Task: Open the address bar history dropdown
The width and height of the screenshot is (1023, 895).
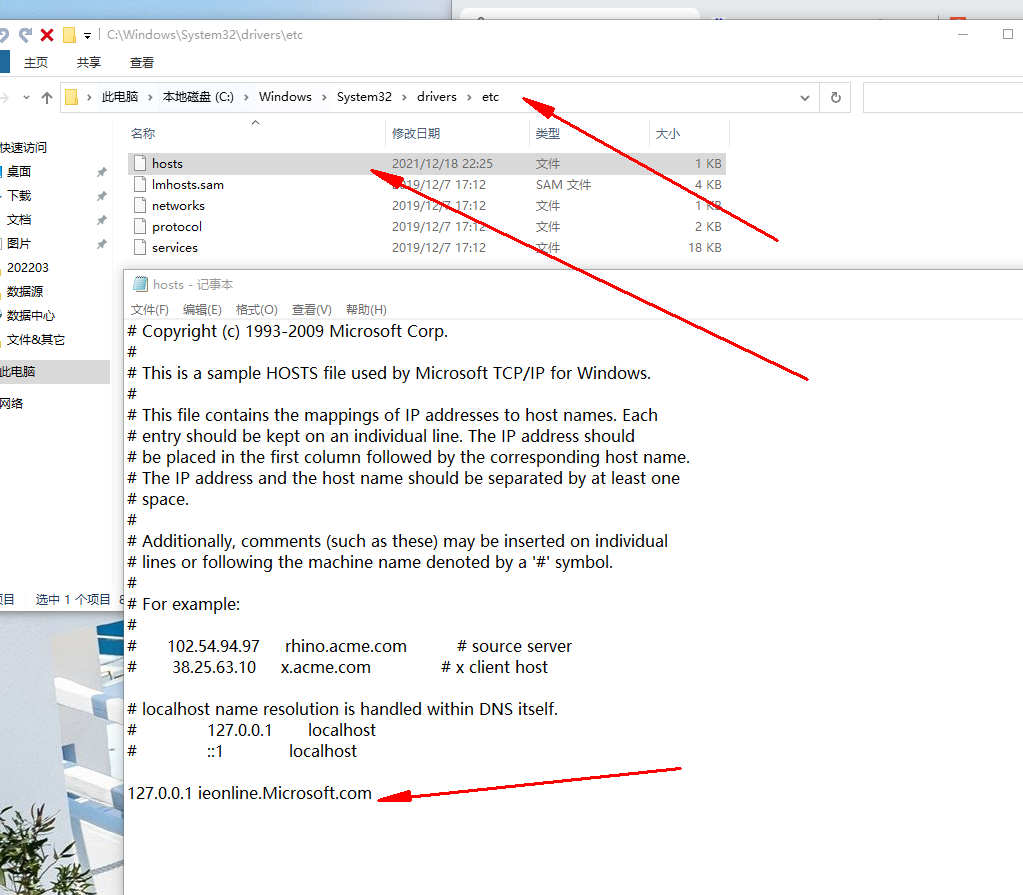Action: 804,98
